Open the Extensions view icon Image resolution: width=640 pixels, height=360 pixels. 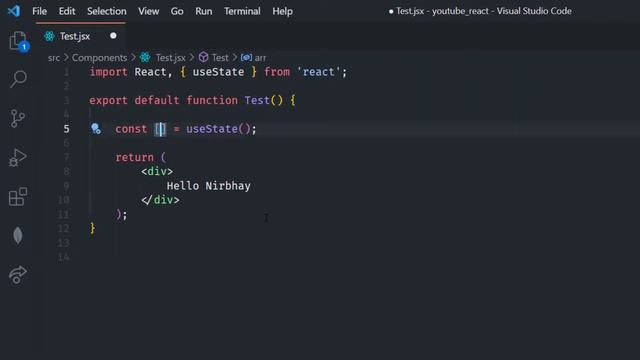18,196
